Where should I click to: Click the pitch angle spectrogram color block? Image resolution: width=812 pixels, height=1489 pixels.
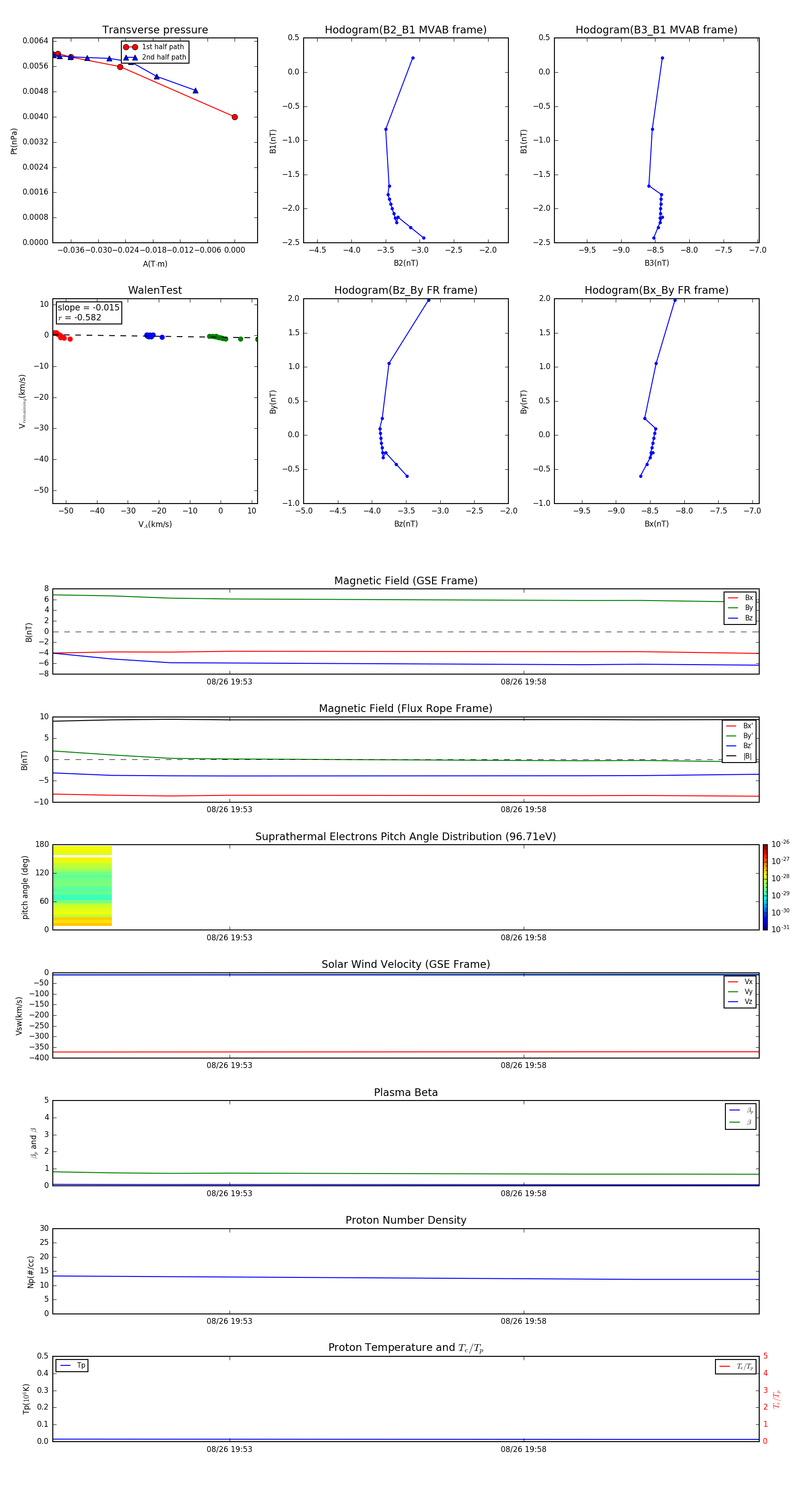point(82,886)
